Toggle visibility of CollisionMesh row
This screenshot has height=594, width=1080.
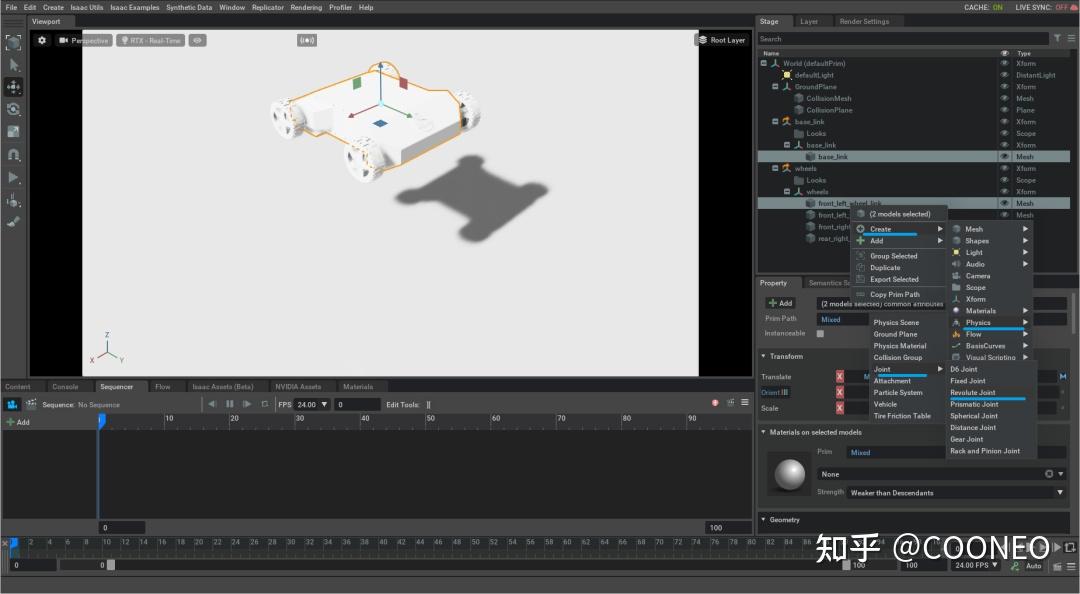click(1004, 99)
